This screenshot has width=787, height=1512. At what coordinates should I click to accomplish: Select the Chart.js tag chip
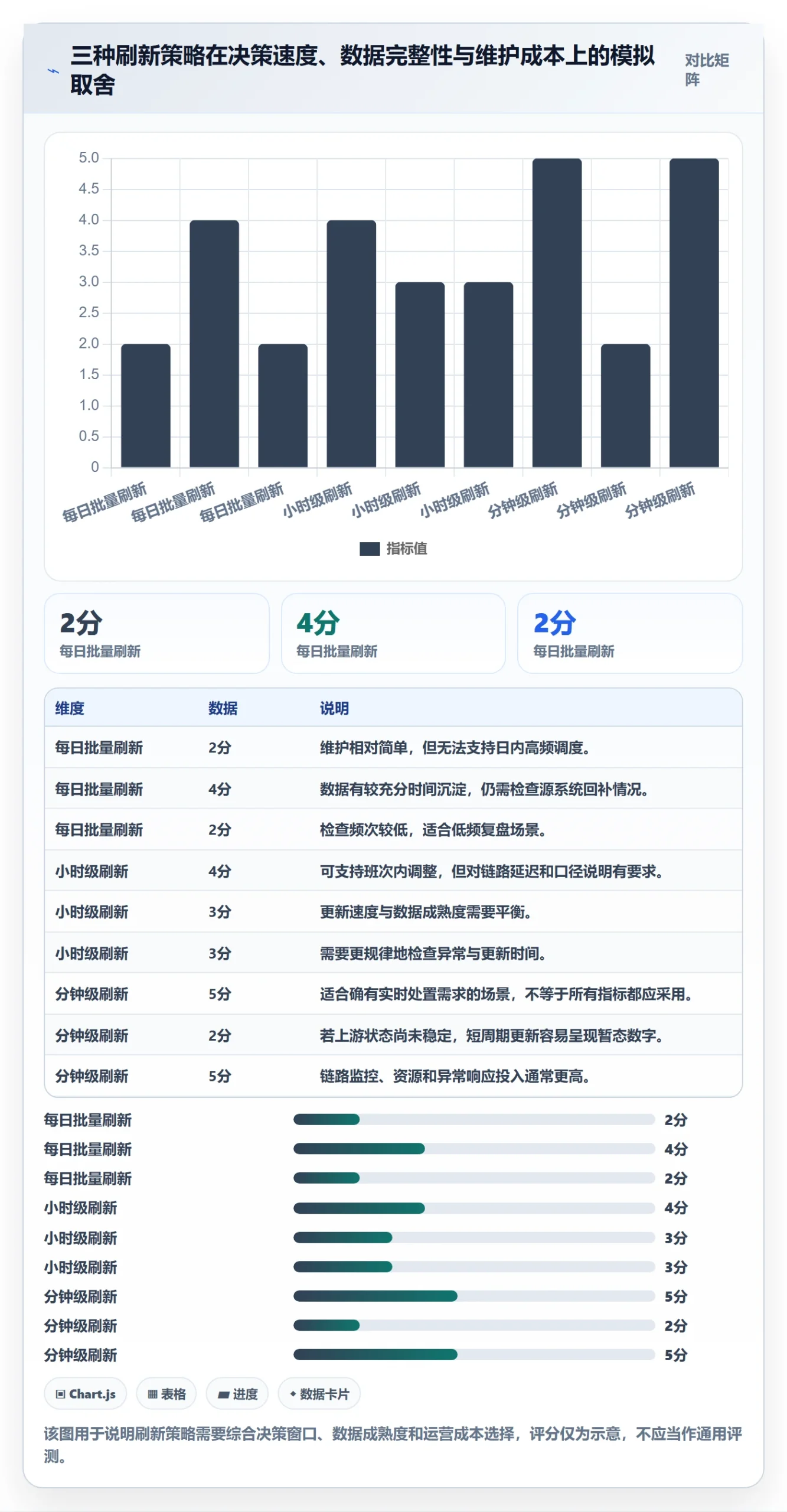pyautogui.click(x=86, y=1394)
